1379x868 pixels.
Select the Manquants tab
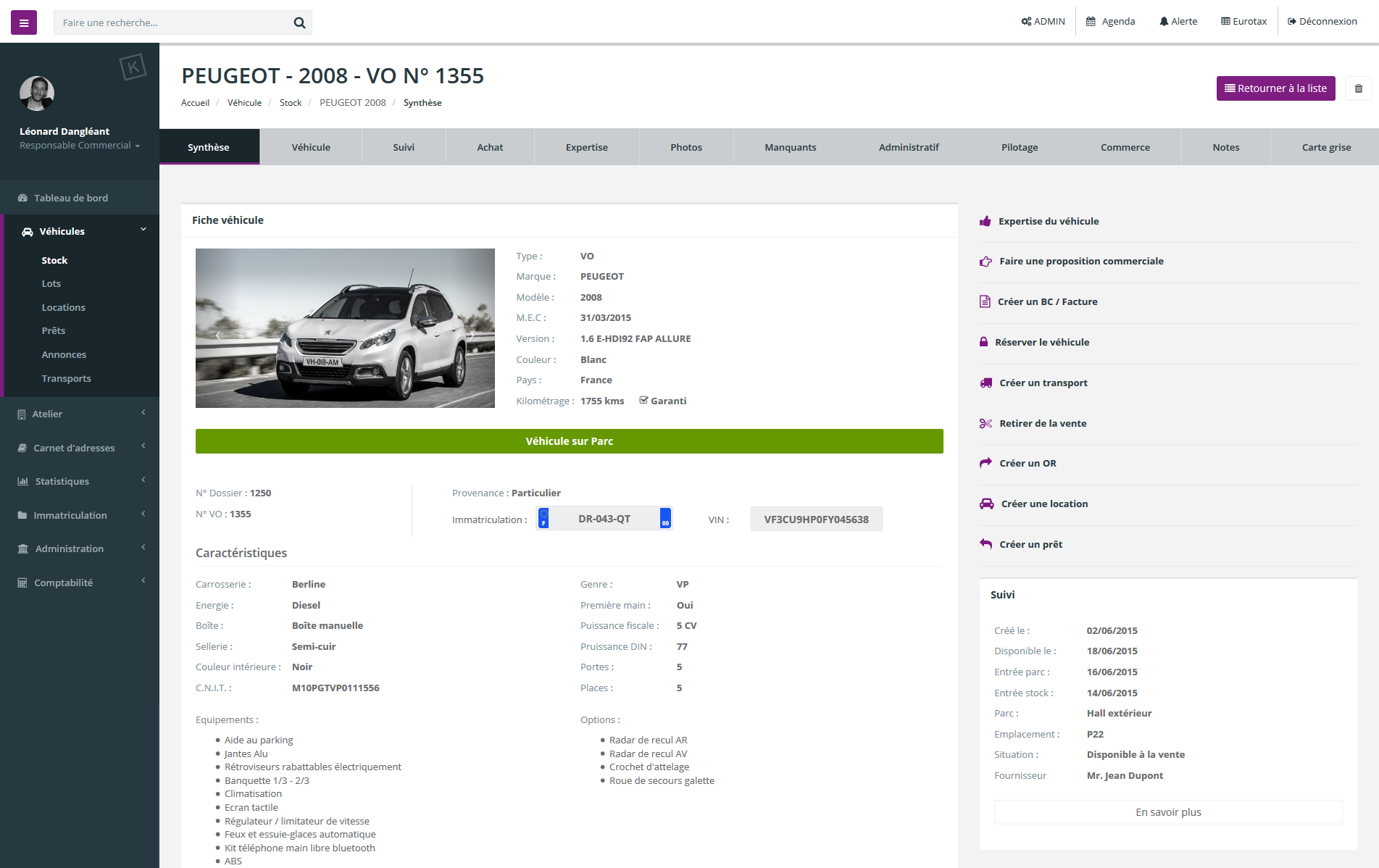point(791,147)
